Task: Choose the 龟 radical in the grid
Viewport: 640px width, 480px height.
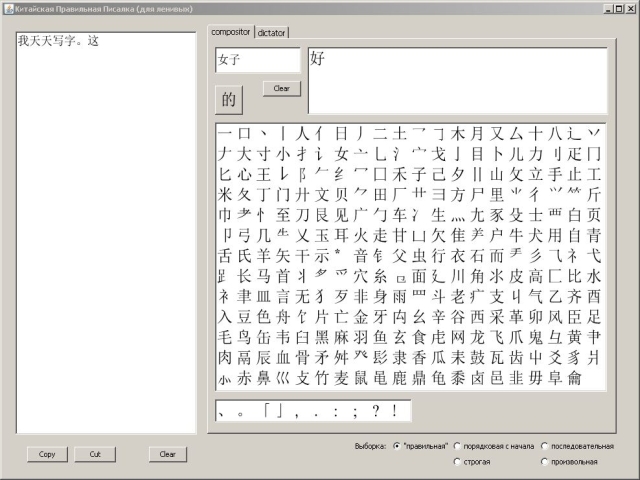Action: pyautogui.click(x=438, y=378)
